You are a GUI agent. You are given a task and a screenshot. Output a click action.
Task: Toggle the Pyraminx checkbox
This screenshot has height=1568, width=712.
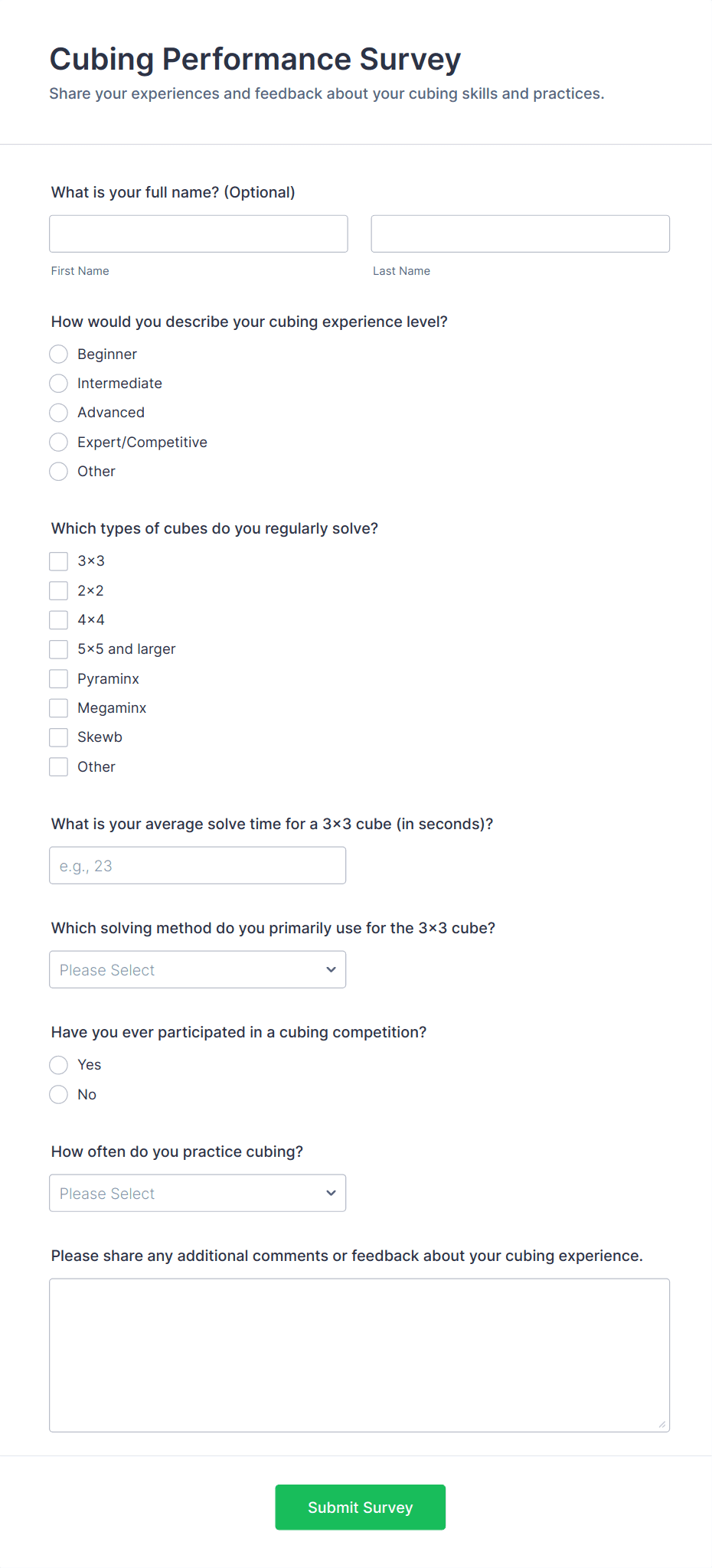[x=59, y=678]
